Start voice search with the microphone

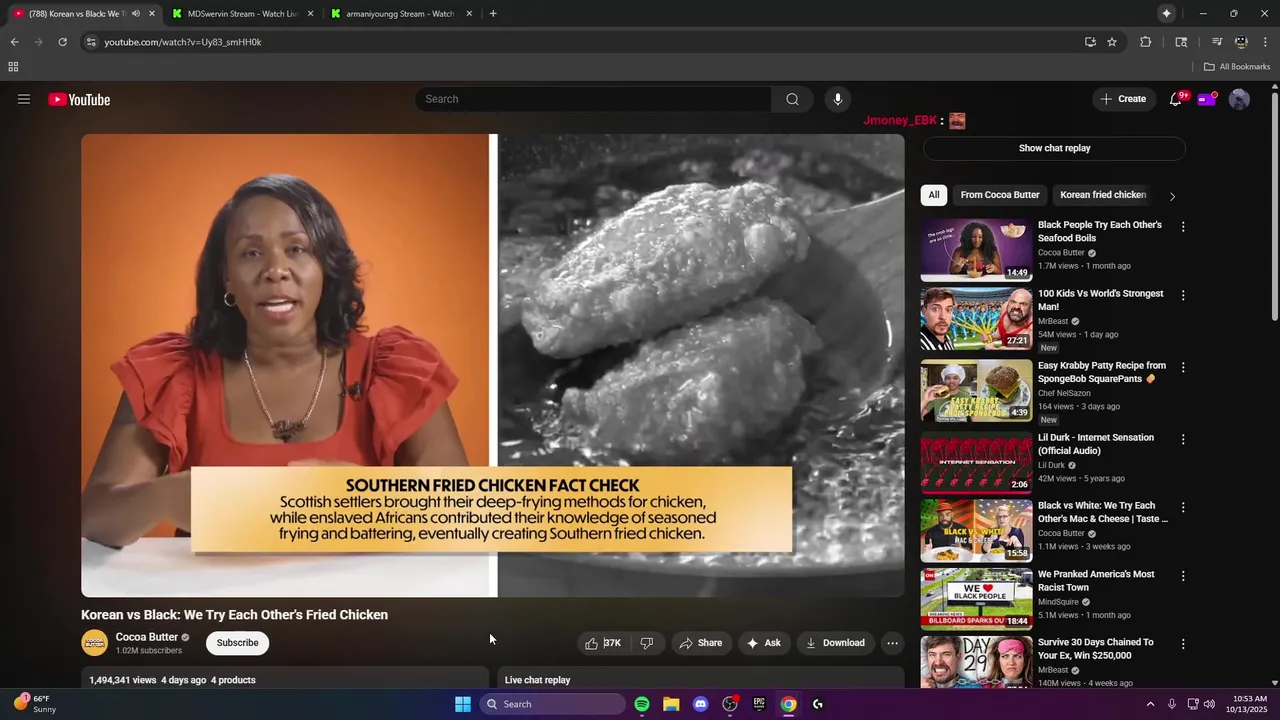click(838, 99)
